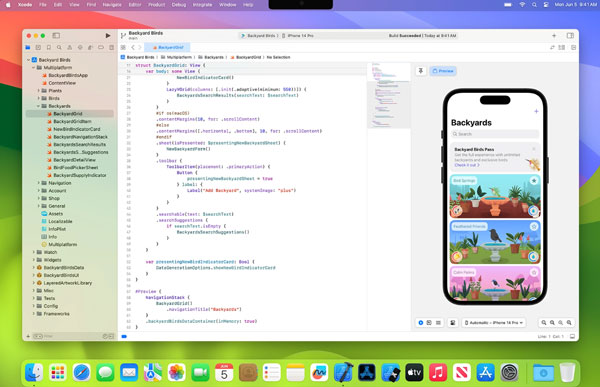Screen dimensions: 600x387
Task: Expand the Navigation folder
Action: click(x=39, y=183)
